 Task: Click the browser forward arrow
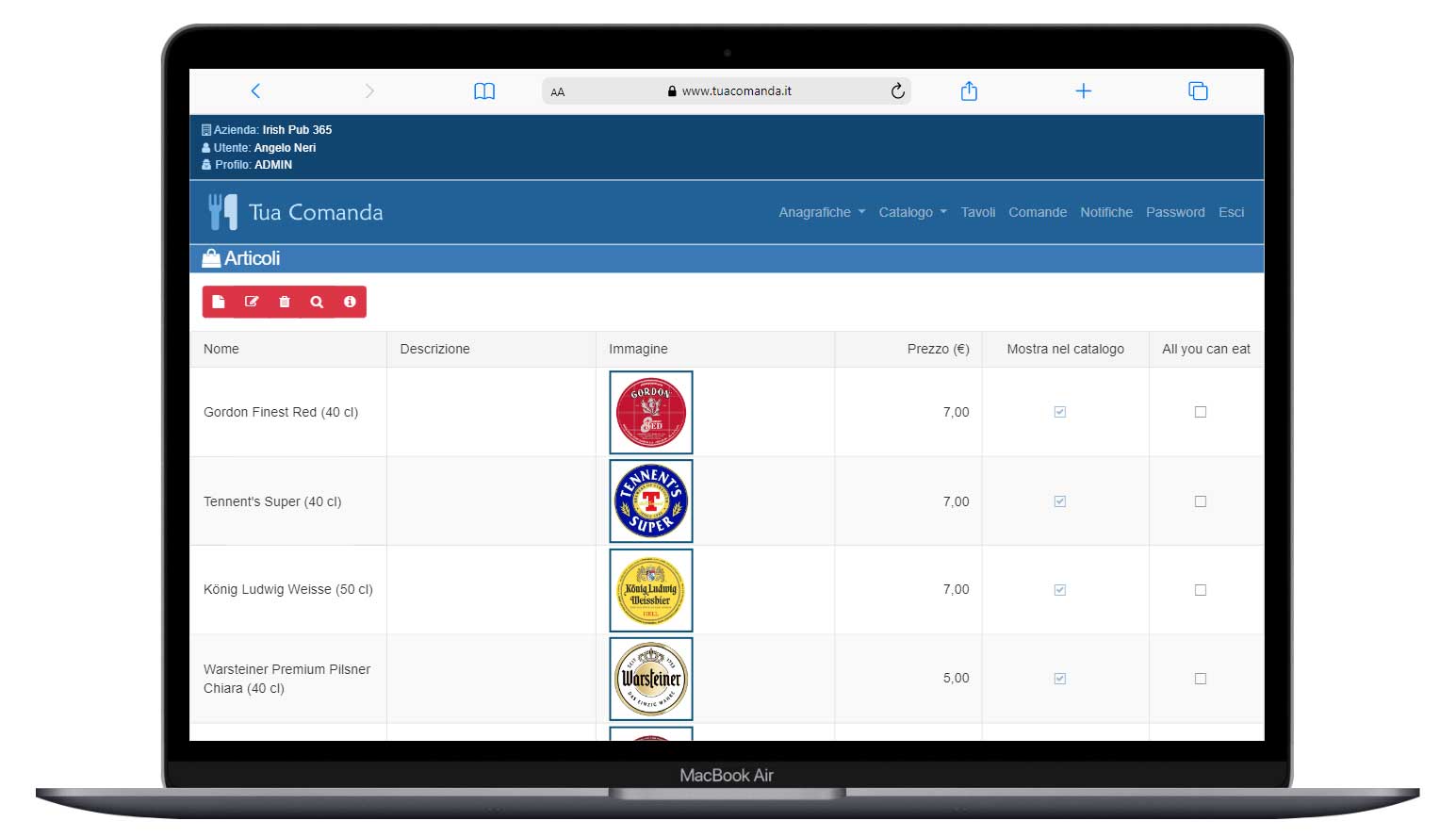(369, 90)
